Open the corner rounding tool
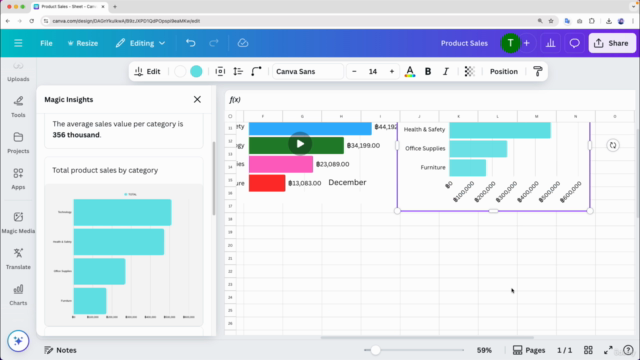Image resolution: width=640 pixels, height=360 pixels. [256, 71]
